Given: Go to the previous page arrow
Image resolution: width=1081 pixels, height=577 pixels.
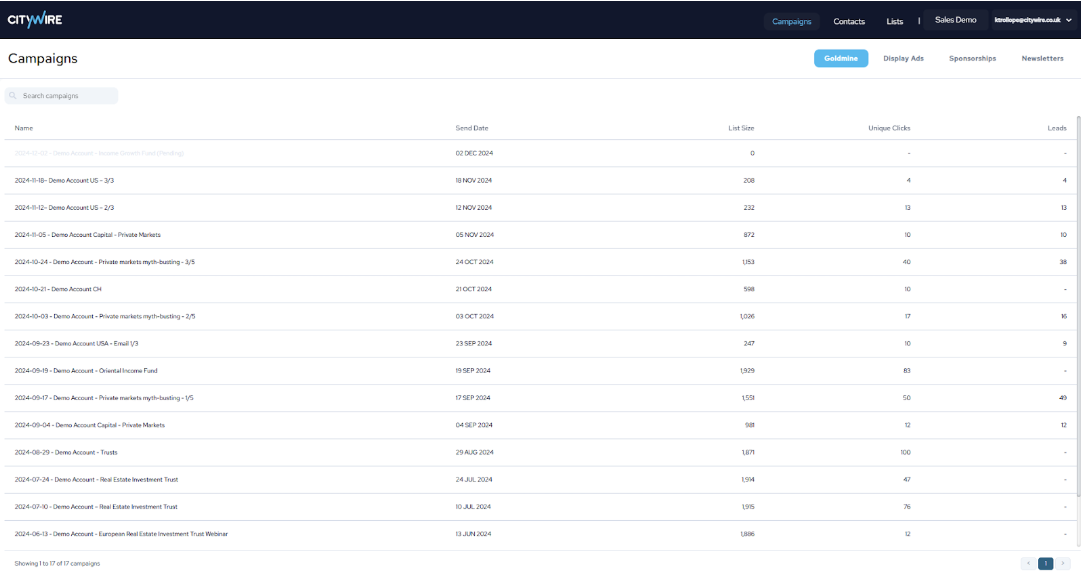Looking at the screenshot, I should [1028, 564].
